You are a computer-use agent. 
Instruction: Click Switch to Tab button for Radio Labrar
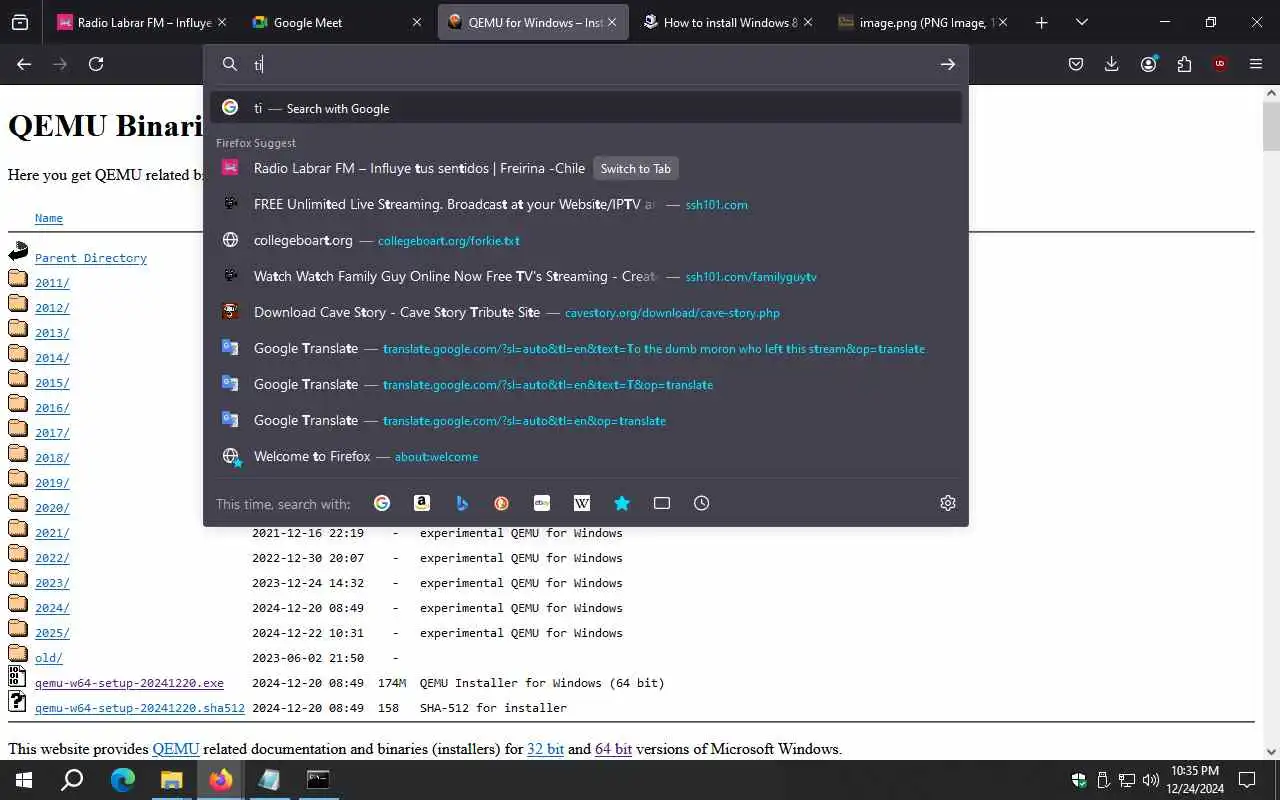635,168
